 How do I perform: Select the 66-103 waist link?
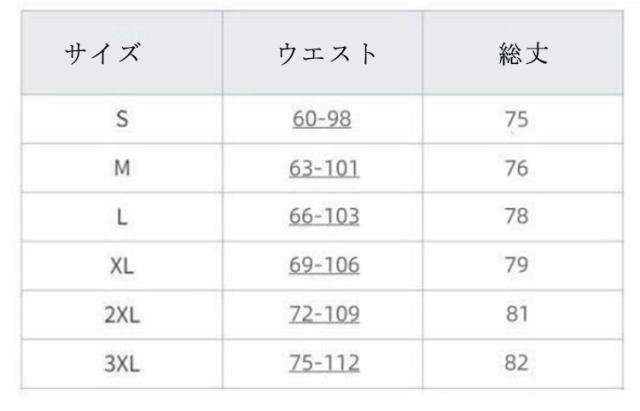coord(322,217)
